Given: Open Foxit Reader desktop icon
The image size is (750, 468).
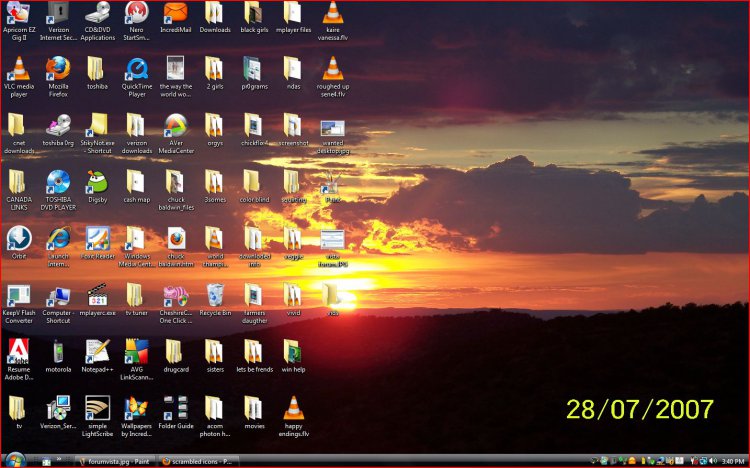Looking at the screenshot, I should coord(98,243).
